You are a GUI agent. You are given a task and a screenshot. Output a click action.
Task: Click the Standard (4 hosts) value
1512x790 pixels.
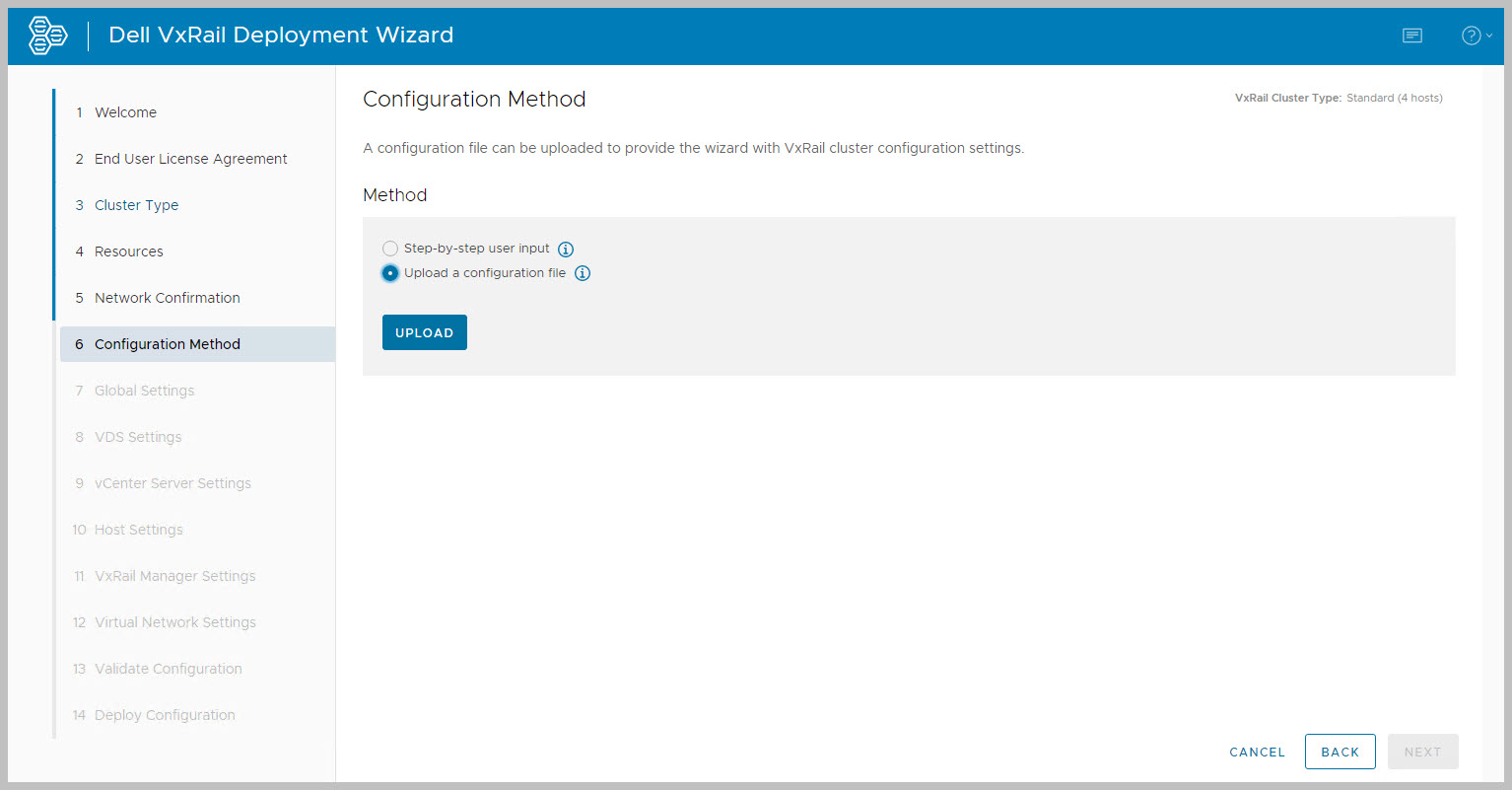click(x=1395, y=98)
